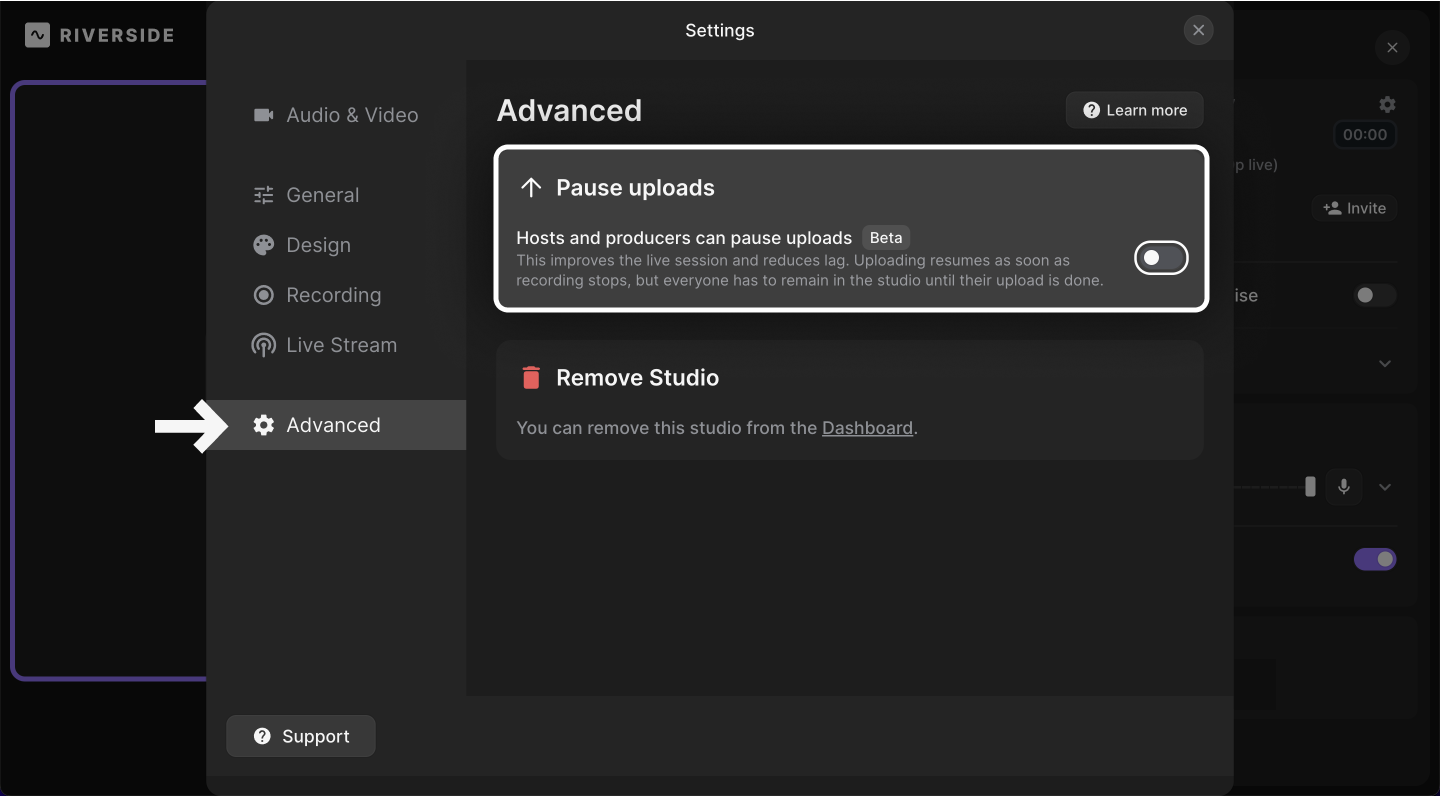Click the Design palette icon
Viewport: 1440px width, 796px height.
[264, 245]
